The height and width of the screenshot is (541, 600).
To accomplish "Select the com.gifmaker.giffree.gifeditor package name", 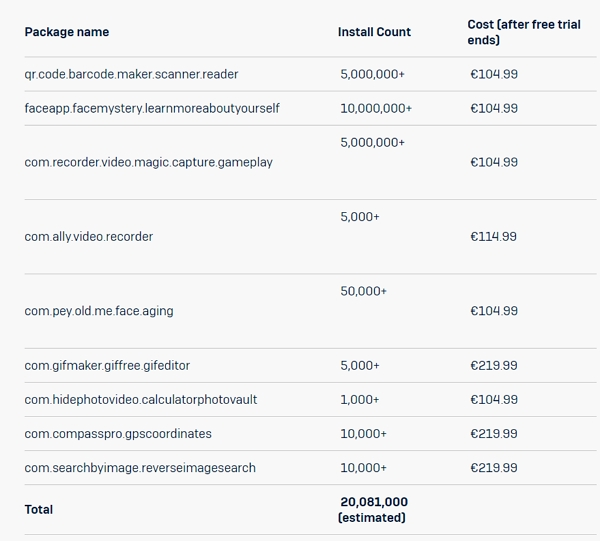I will 107,365.
